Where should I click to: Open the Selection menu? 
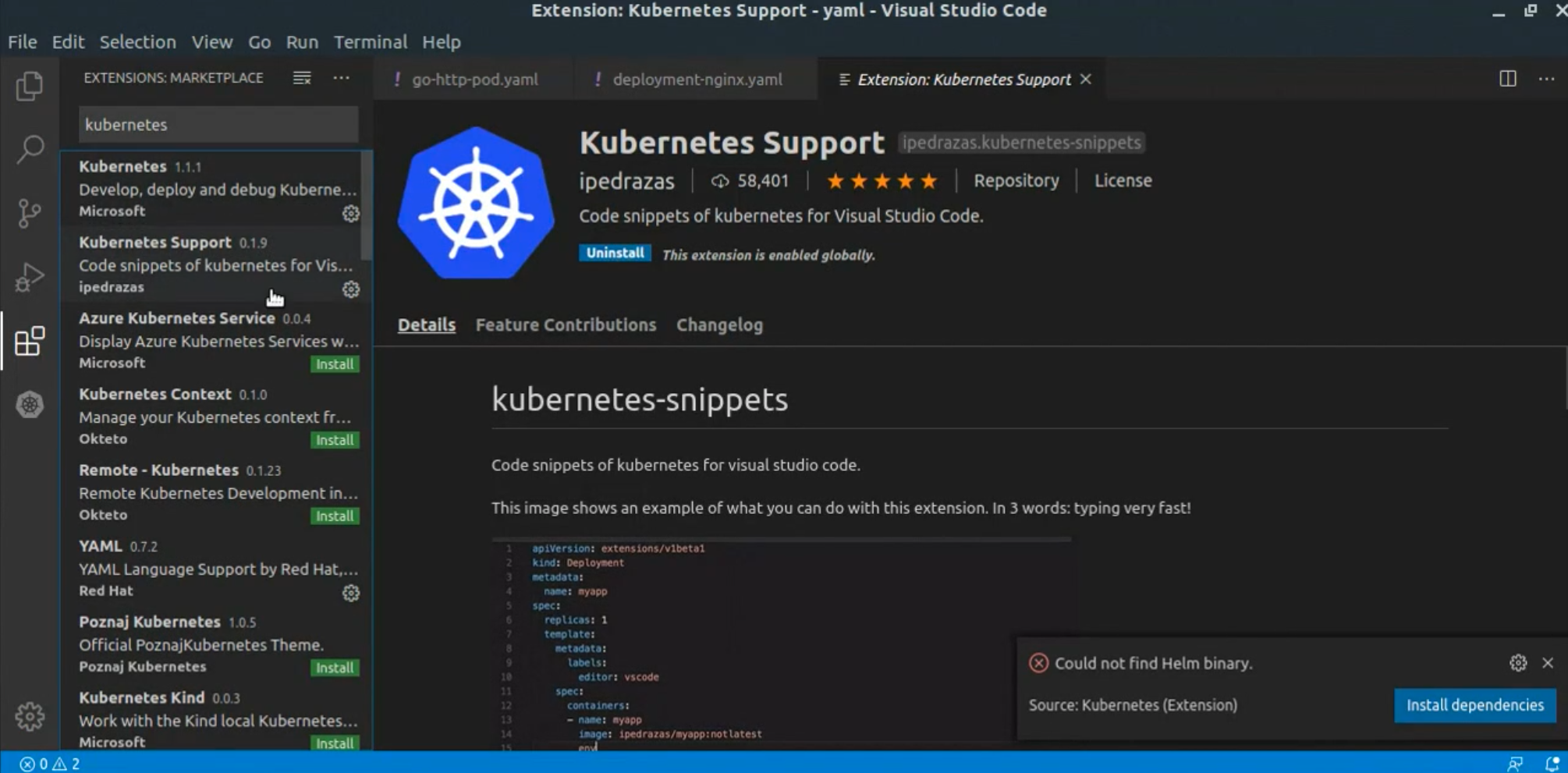pyautogui.click(x=137, y=42)
